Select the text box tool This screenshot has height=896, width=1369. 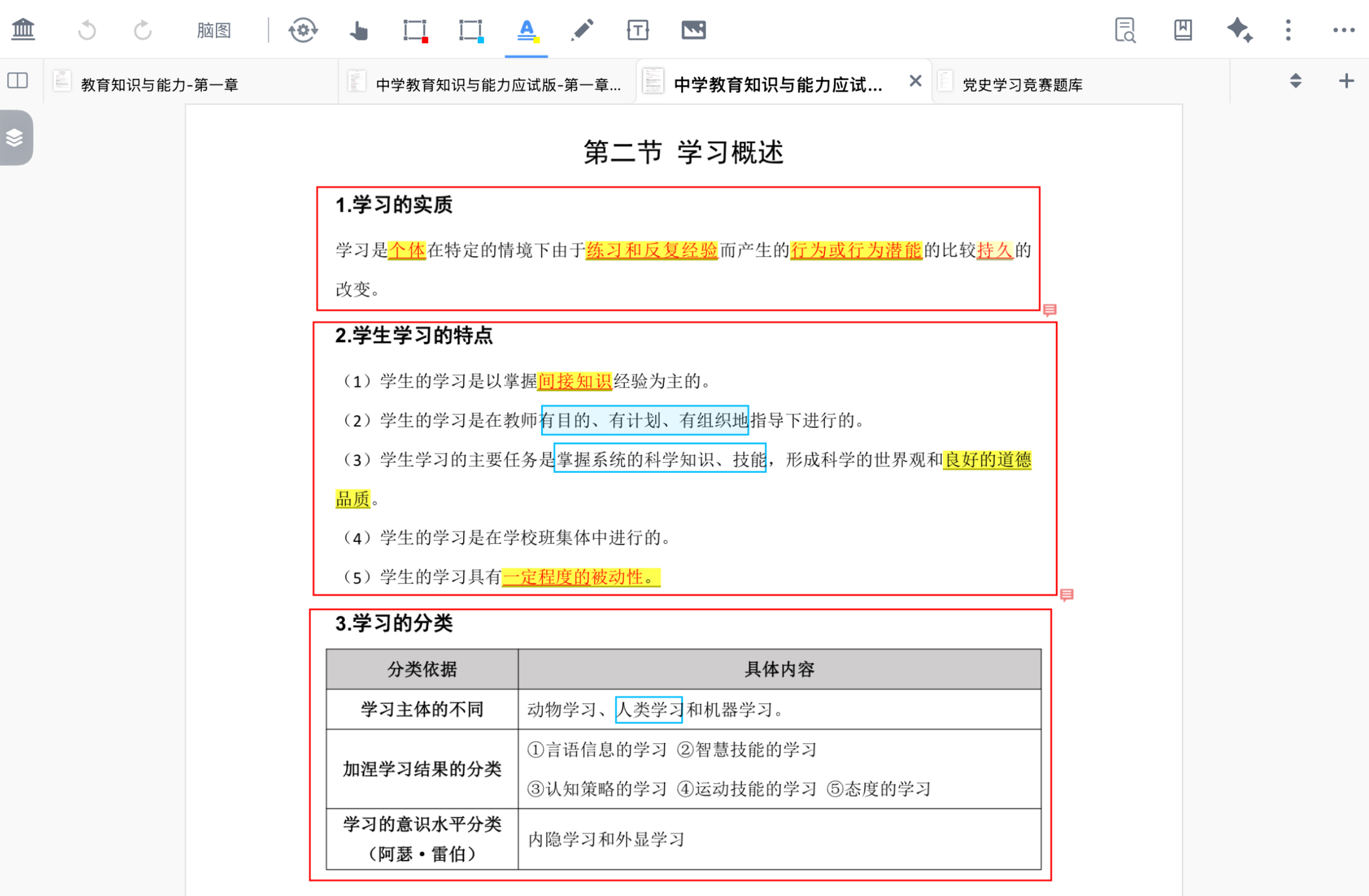tap(637, 30)
